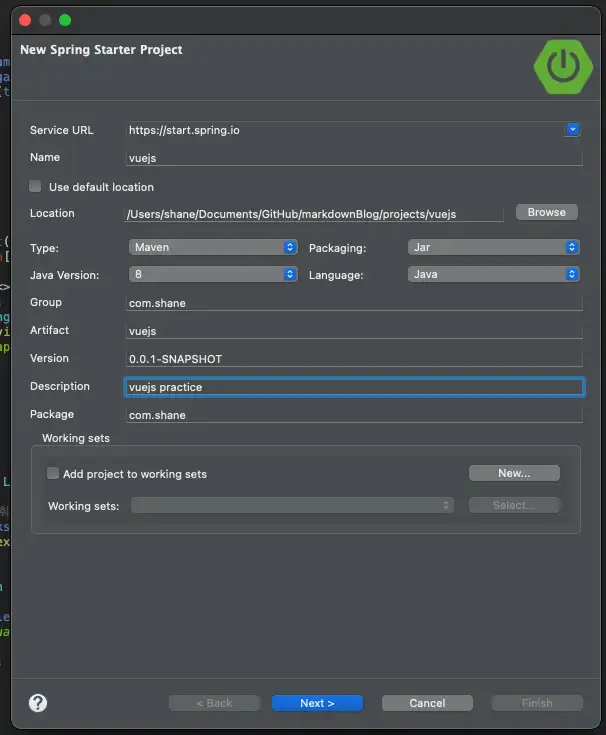Viewport: 606px width, 735px height.
Task: Click the Description field vuejs practice
Action: [354, 387]
